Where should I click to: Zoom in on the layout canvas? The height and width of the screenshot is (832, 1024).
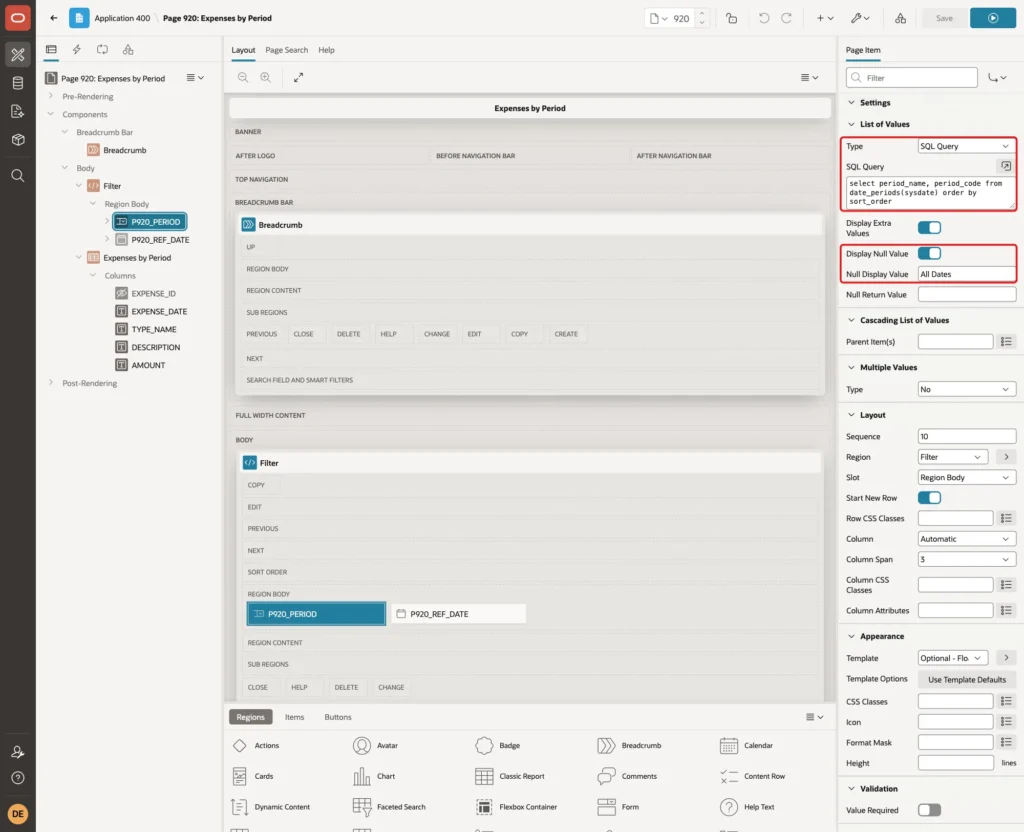click(265, 78)
